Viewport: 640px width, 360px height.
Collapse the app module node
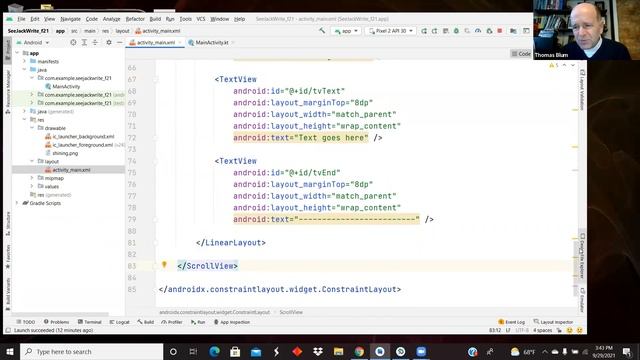(17, 53)
